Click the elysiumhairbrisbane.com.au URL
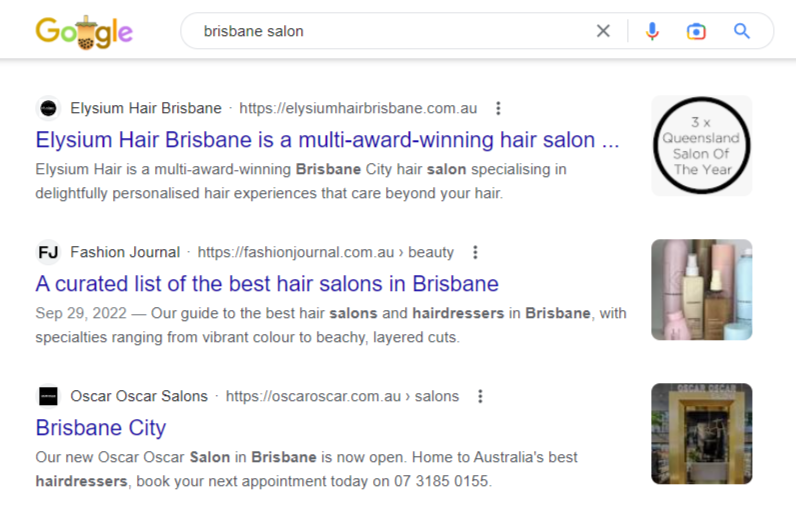The height and width of the screenshot is (514, 796). coord(358,108)
